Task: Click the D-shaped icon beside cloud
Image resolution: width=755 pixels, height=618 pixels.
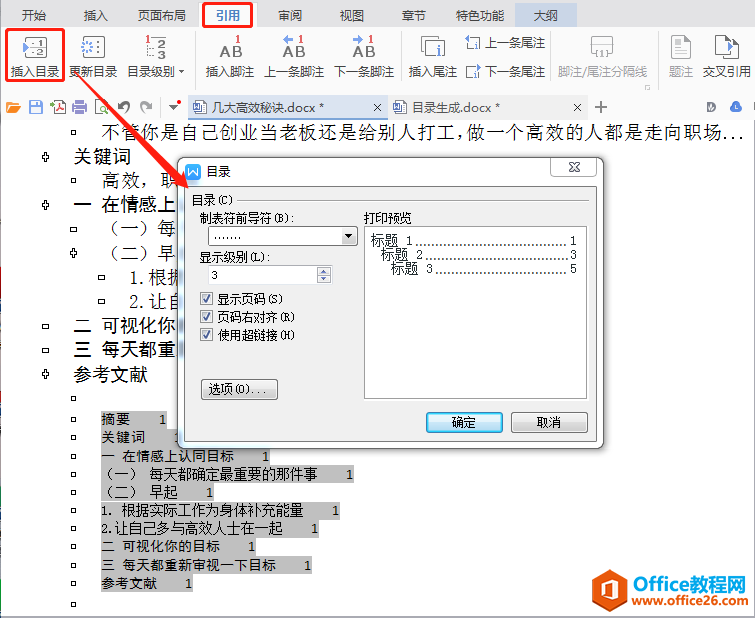Action: click(x=711, y=107)
